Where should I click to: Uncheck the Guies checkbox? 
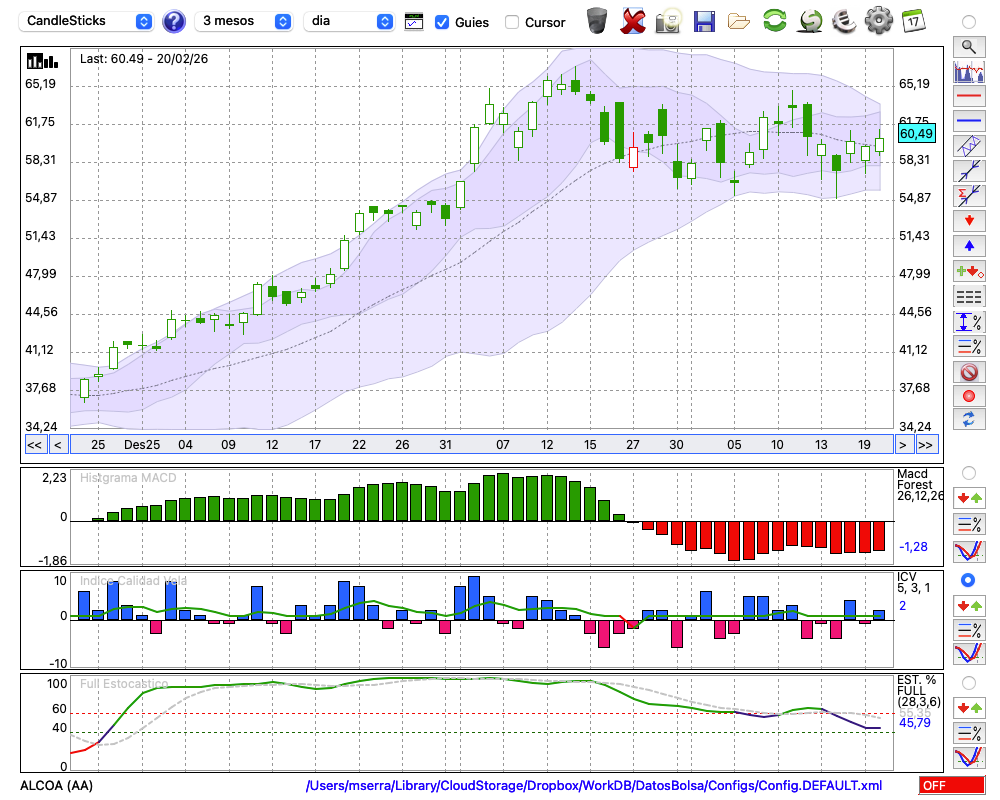coord(442,22)
